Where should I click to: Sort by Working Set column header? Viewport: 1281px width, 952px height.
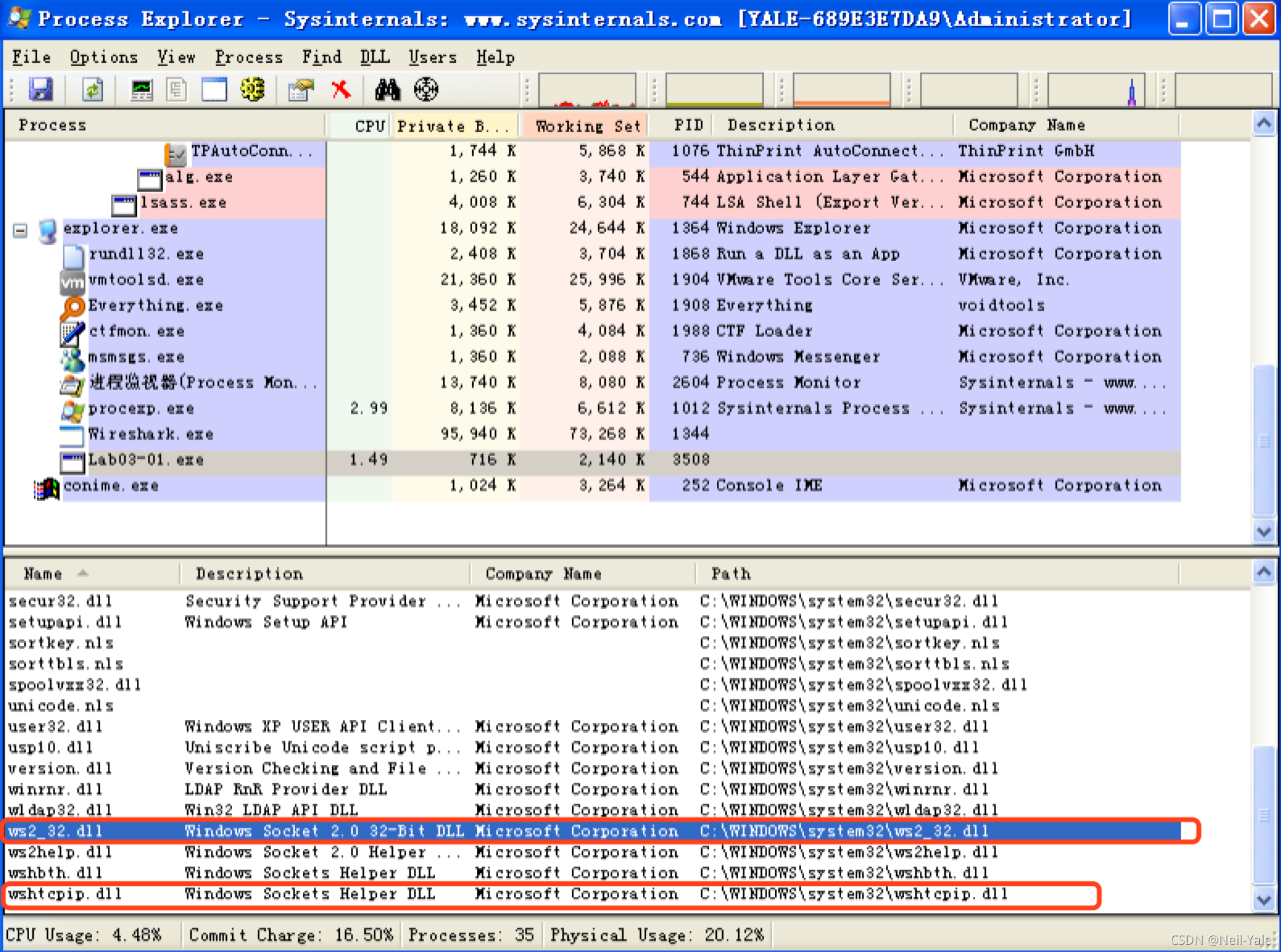[x=585, y=125]
